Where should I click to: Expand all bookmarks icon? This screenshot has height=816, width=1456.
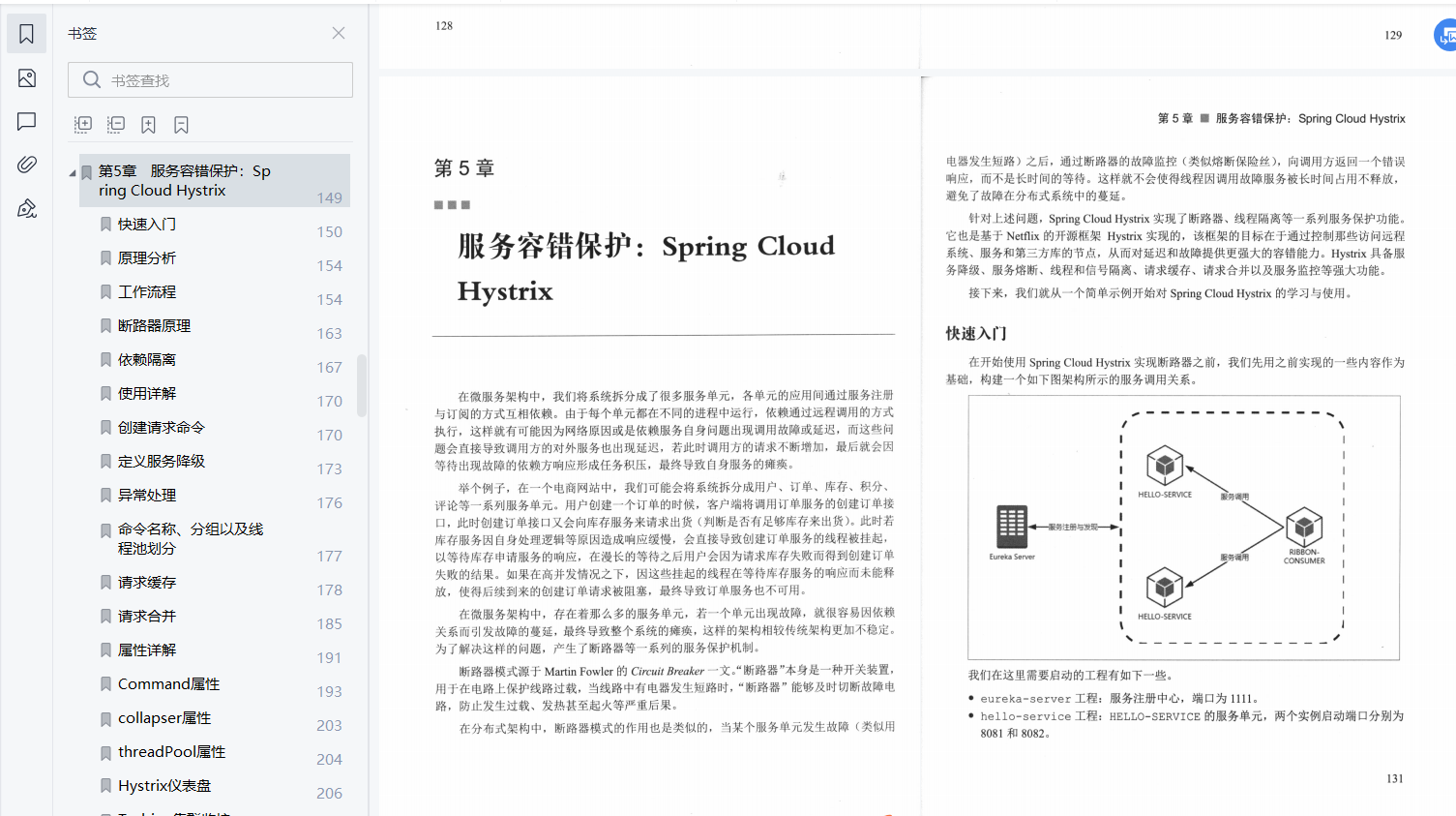coord(83,125)
